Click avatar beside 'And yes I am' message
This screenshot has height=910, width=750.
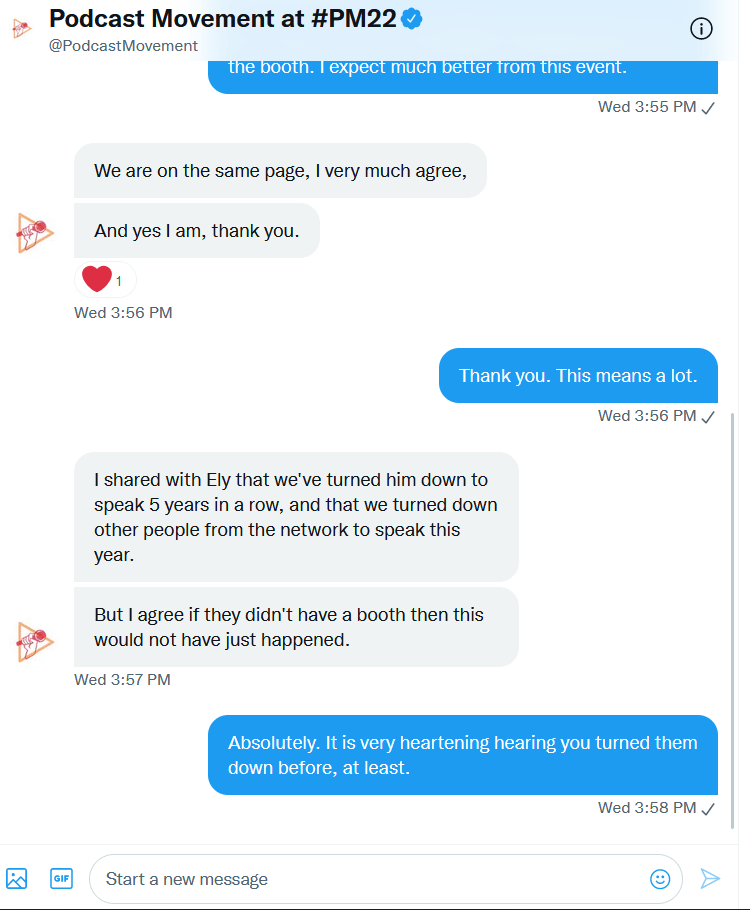(36, 232)
